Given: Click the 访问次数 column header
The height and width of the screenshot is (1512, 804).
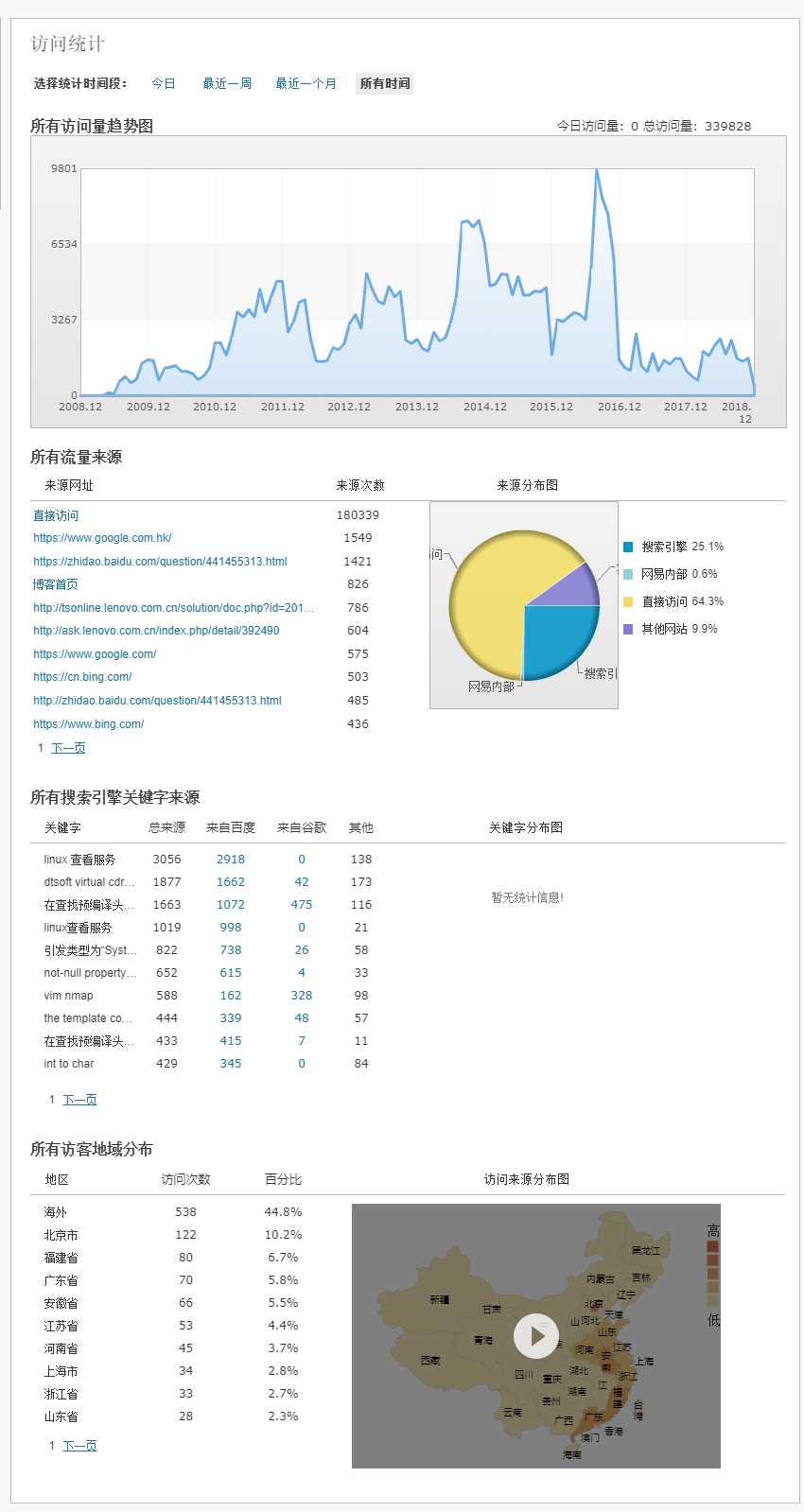Looking at the screenshot, I should (185, 1179).
